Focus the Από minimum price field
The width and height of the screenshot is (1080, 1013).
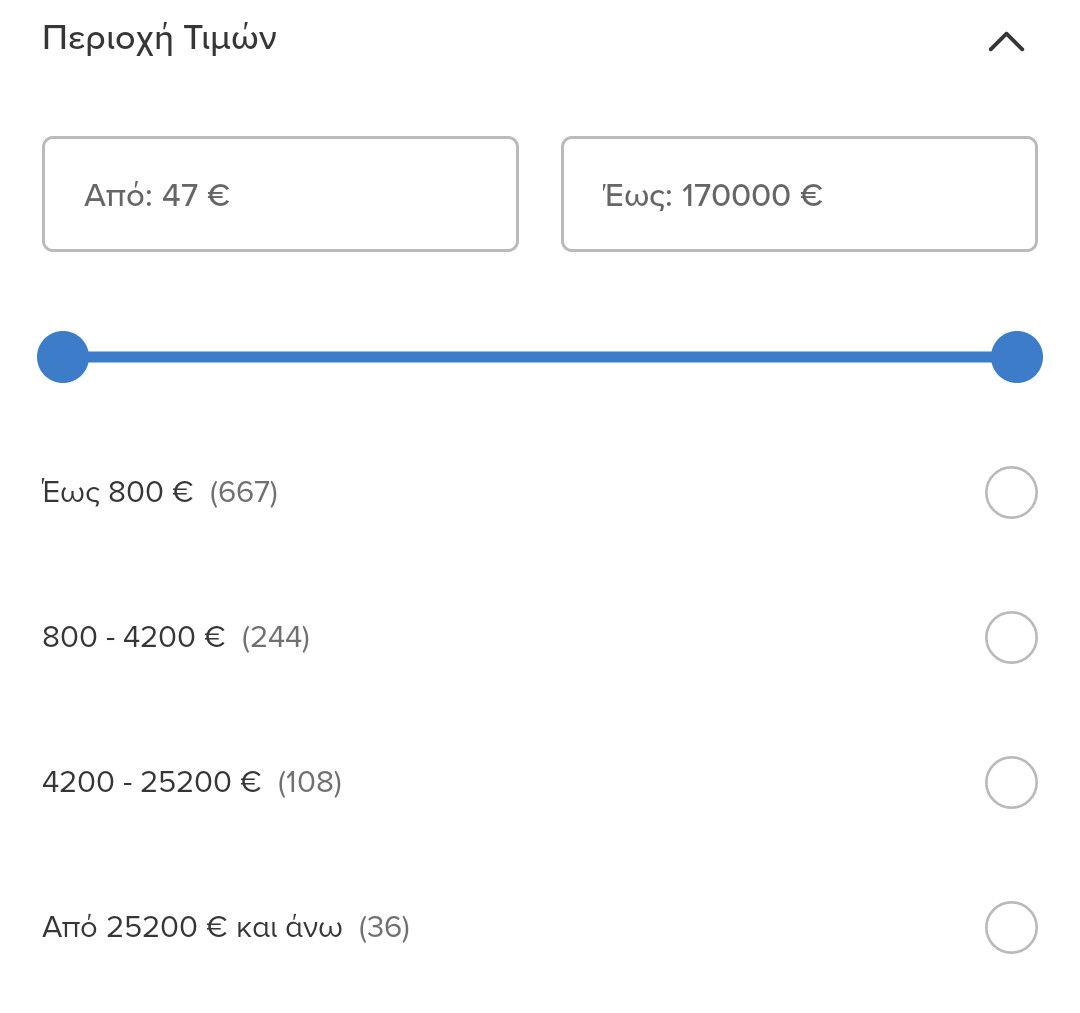280,194
